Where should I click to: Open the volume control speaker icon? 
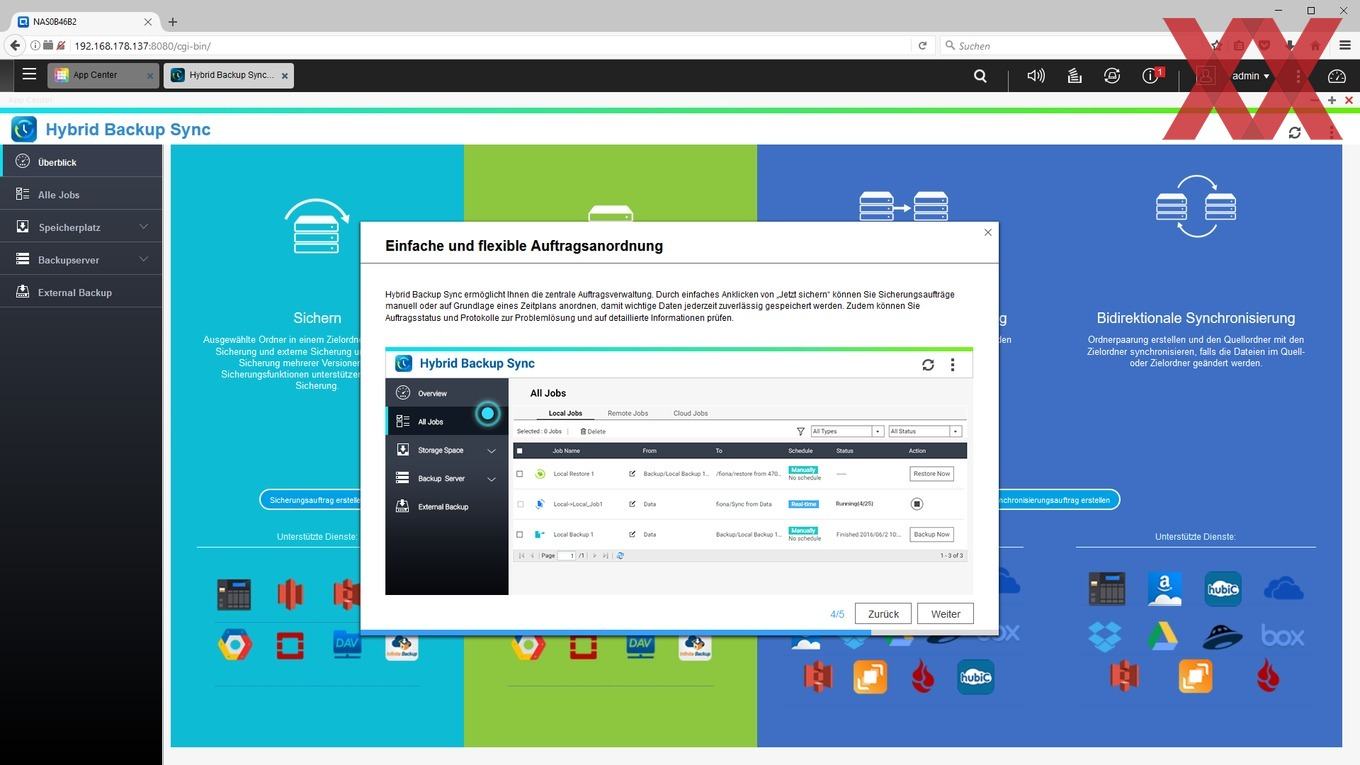(1036, 75)
